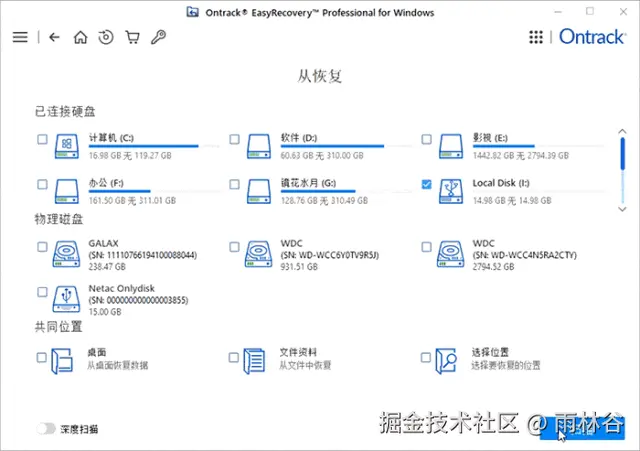This screenshot has width=640, height=451.
Task: Click the GALAX disk name
Action: pos(104,243)
